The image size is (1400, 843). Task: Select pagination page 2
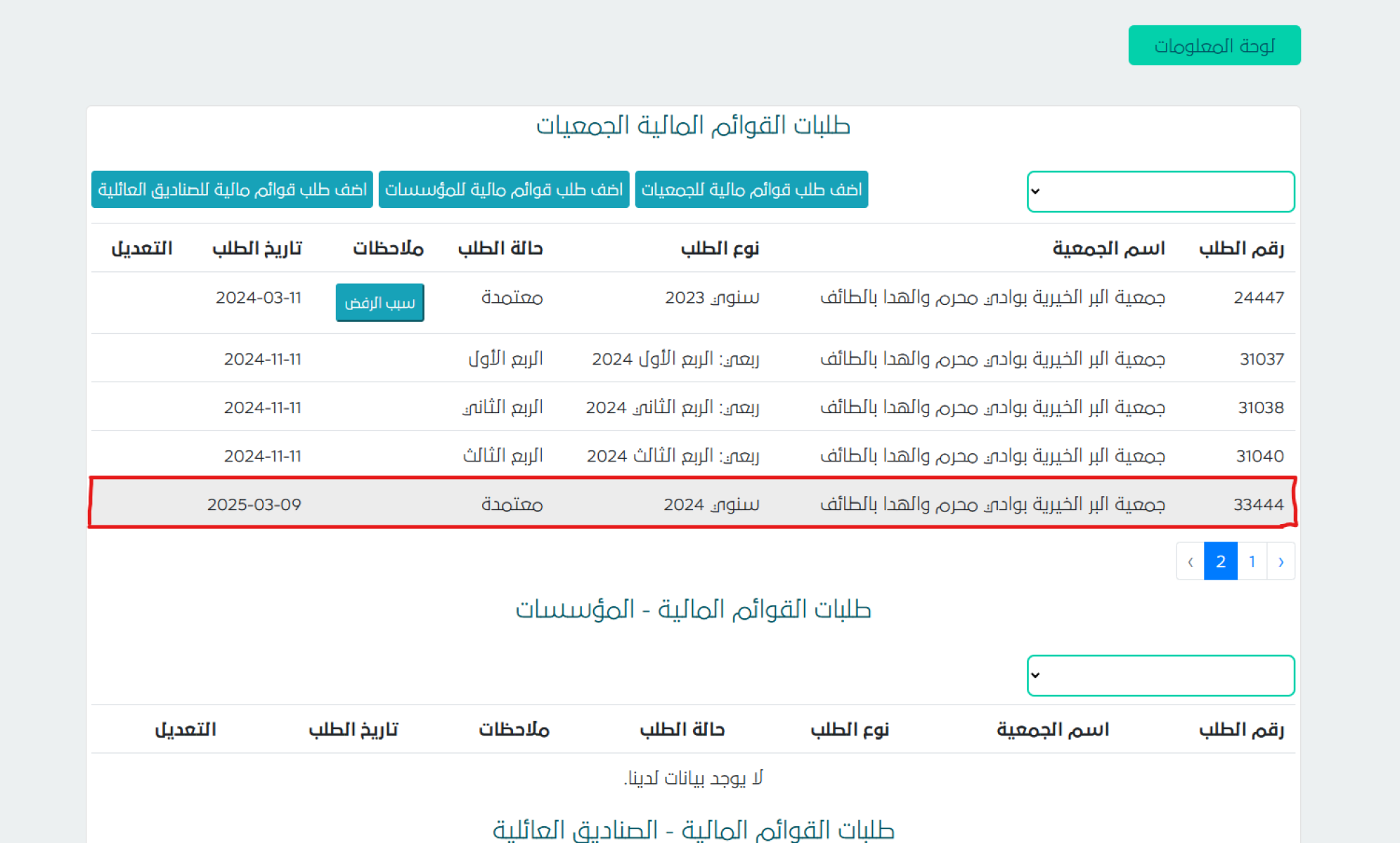[x=1220, y=561]
